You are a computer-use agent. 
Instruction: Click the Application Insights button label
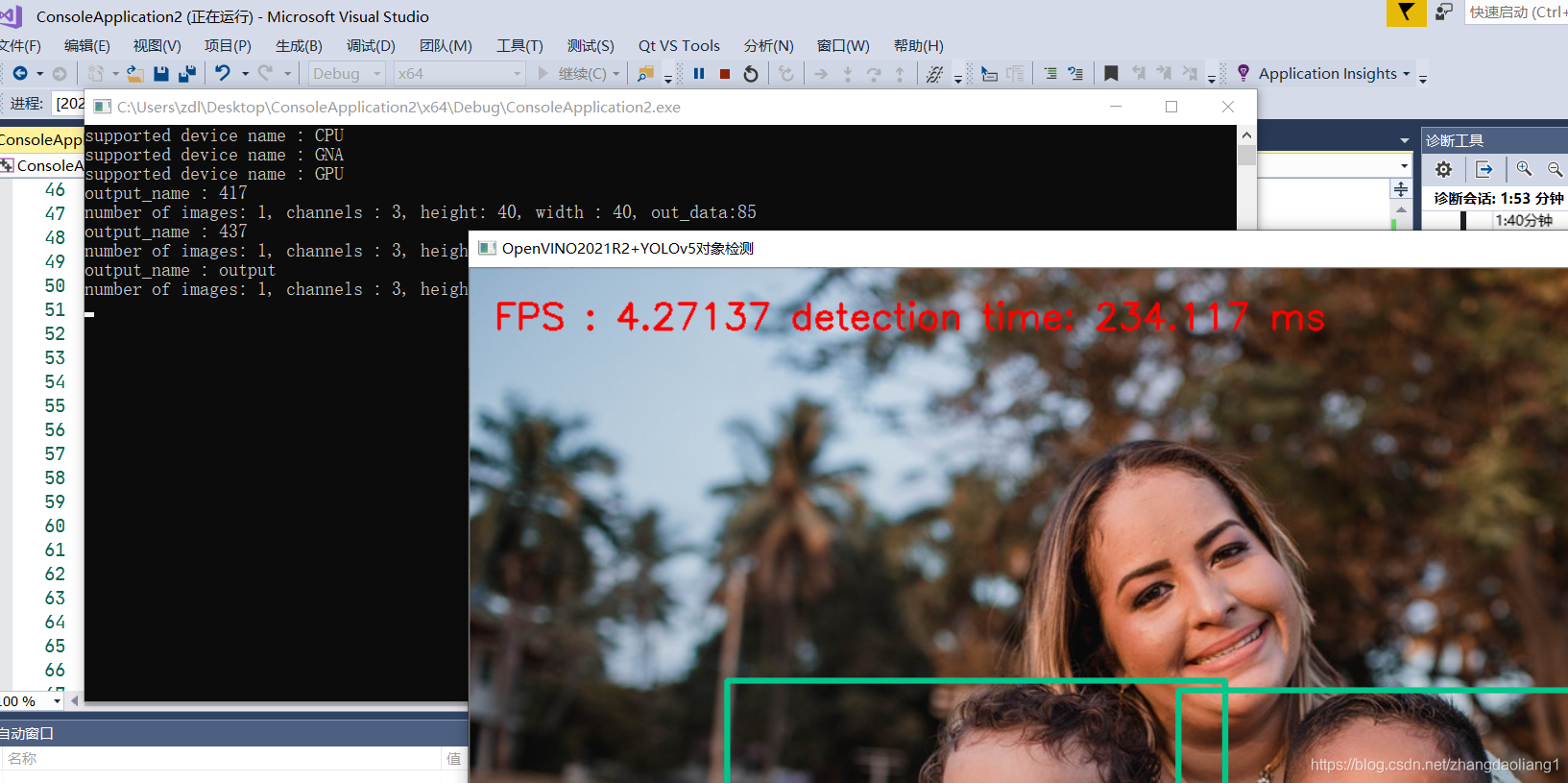pos(1328,73)
